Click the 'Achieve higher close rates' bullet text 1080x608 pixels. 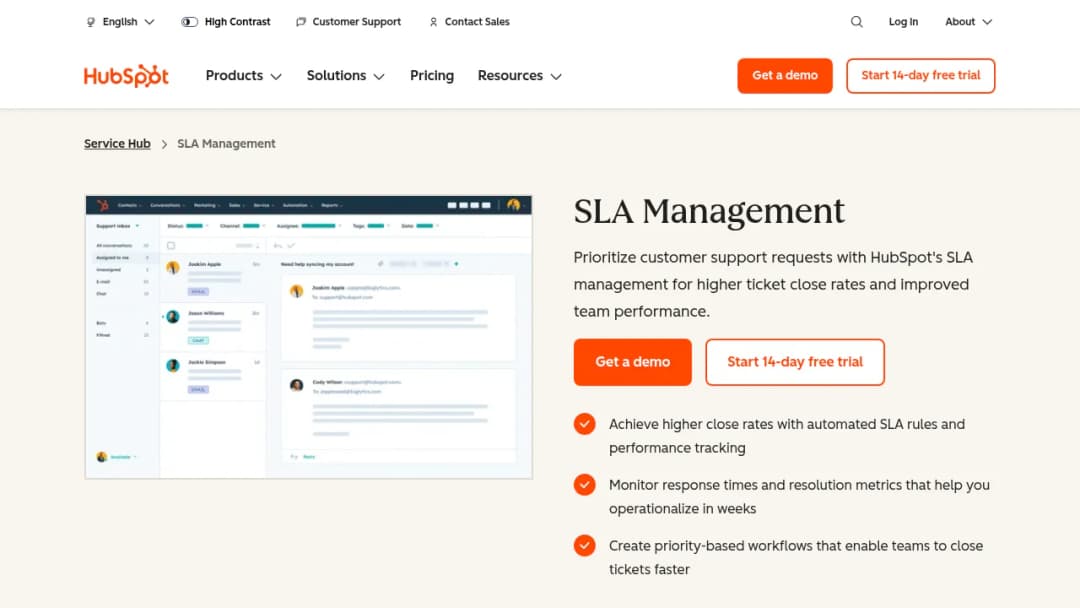click(x=787, y=436)
